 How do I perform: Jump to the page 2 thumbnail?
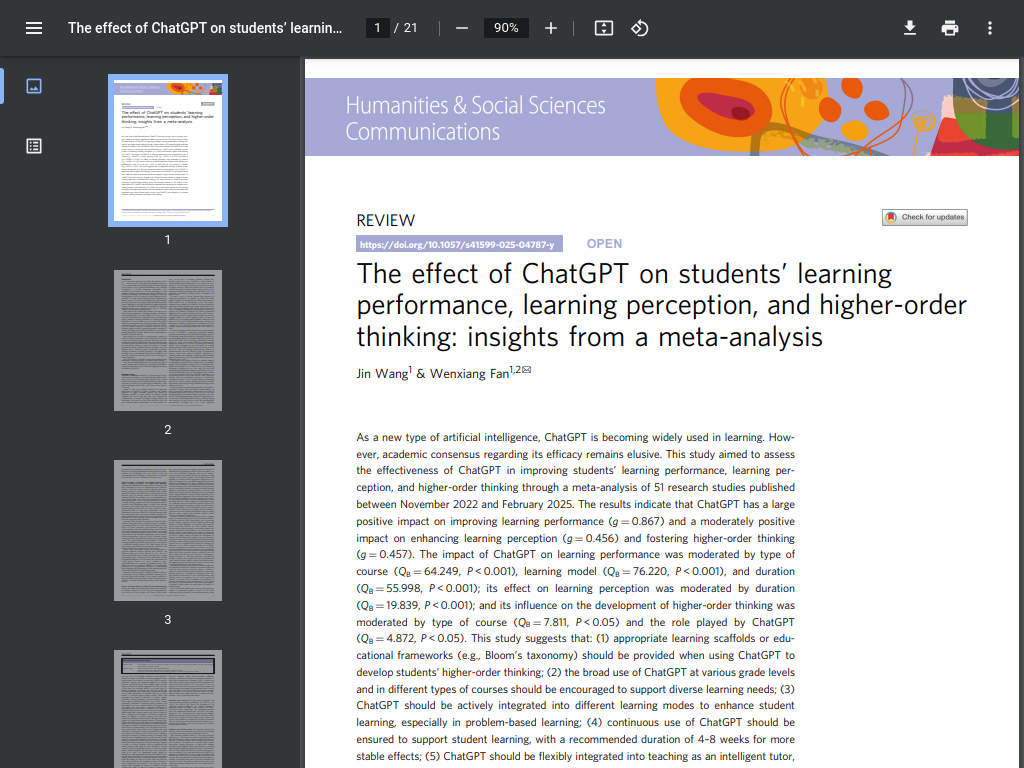[x=168, y=340]
